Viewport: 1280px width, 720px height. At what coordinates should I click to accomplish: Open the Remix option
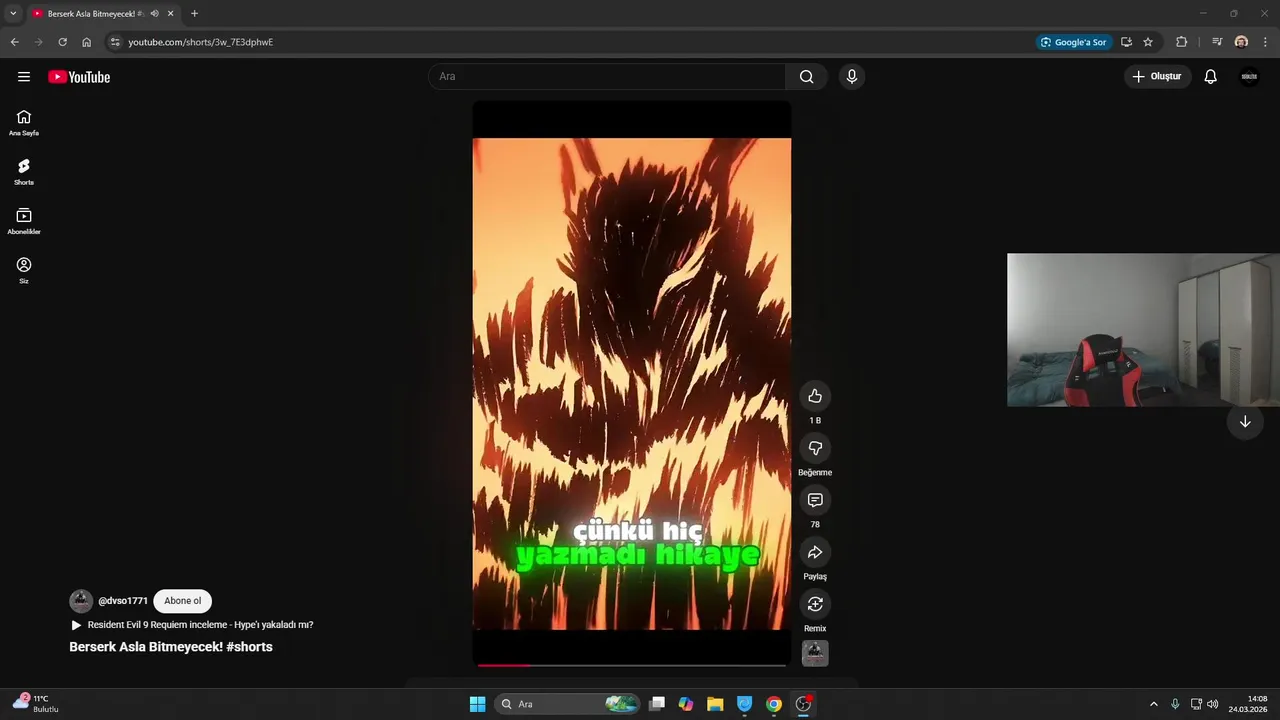[815, 604]
